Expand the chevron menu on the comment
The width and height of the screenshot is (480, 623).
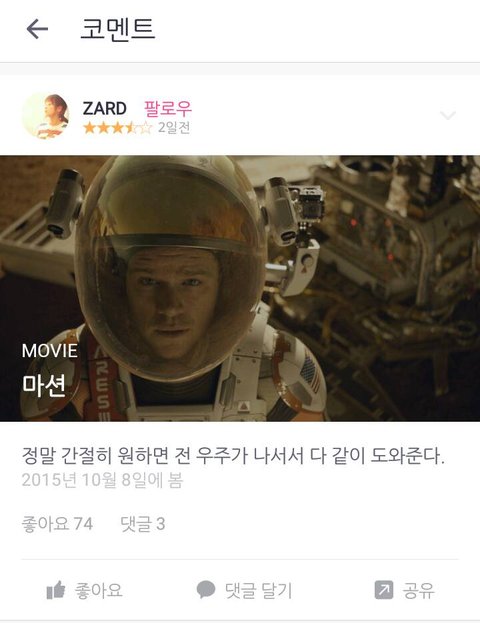tap(448, 116)
